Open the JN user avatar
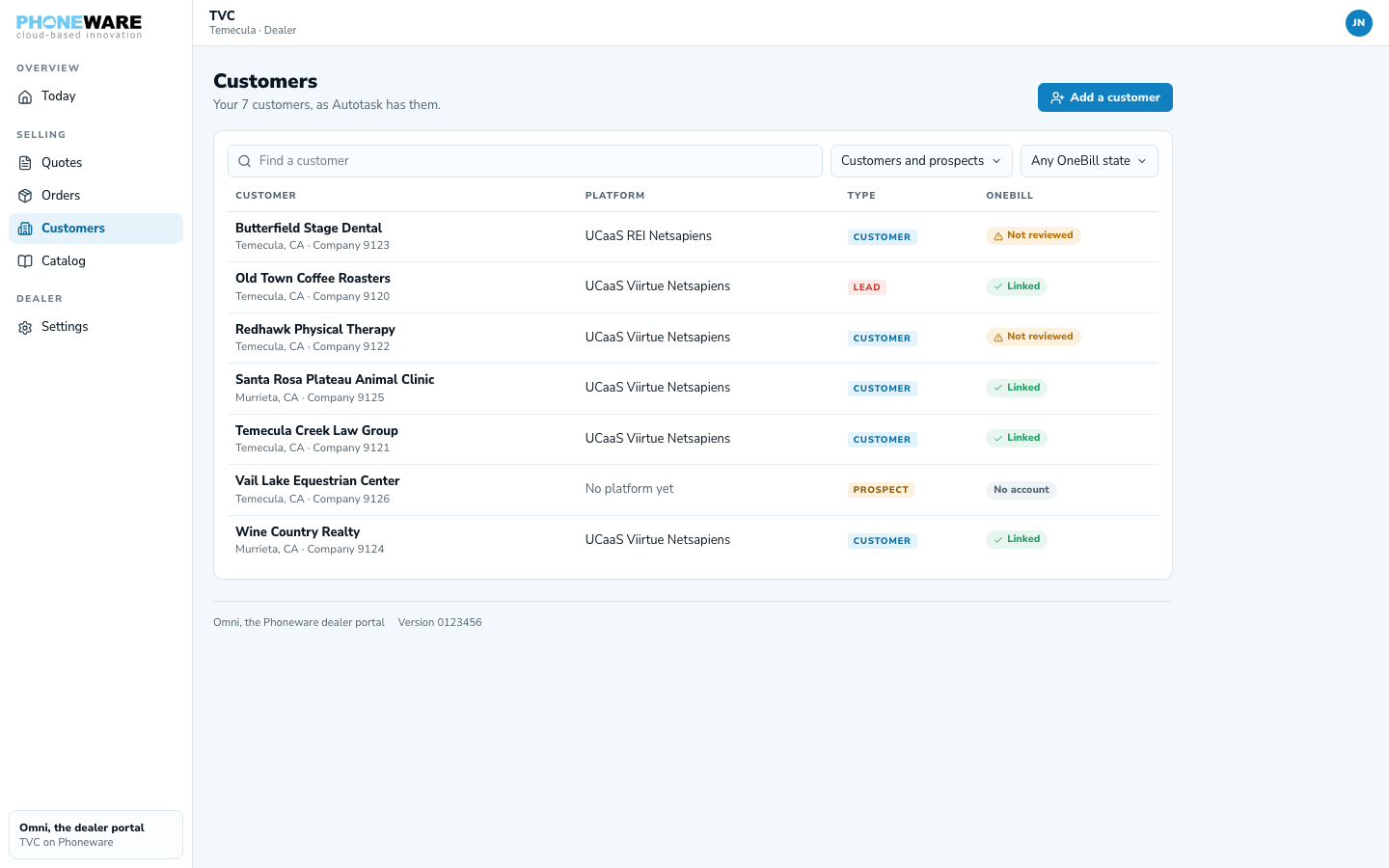This screenshot has width=1389, height=868. pos(1358,23)
